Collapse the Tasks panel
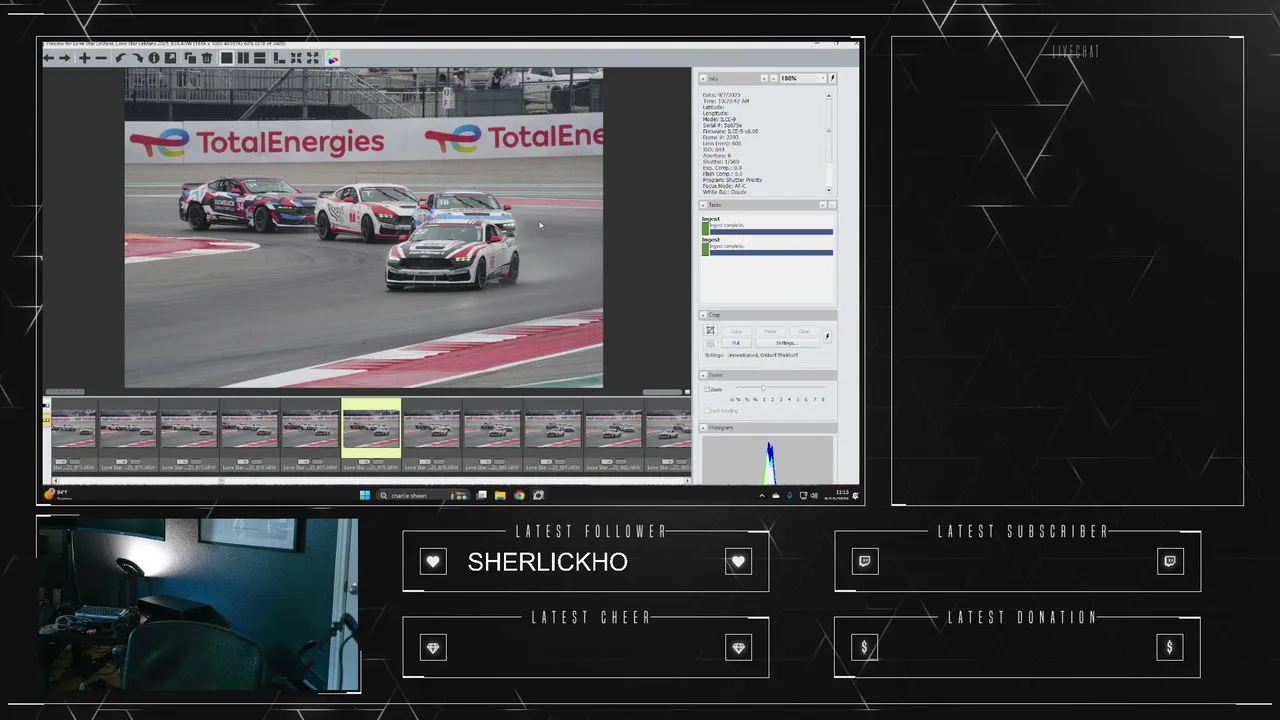Screen dimensions: 1280x720 click(x=703, y=205)
